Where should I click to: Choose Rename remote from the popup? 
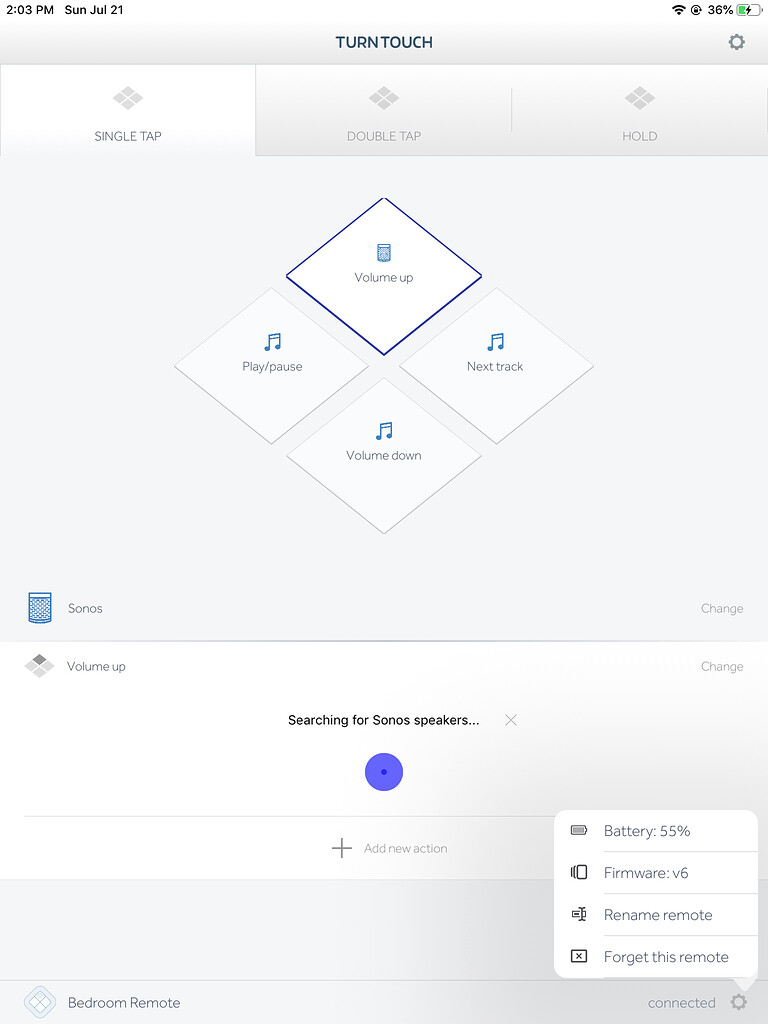[656, 914]
